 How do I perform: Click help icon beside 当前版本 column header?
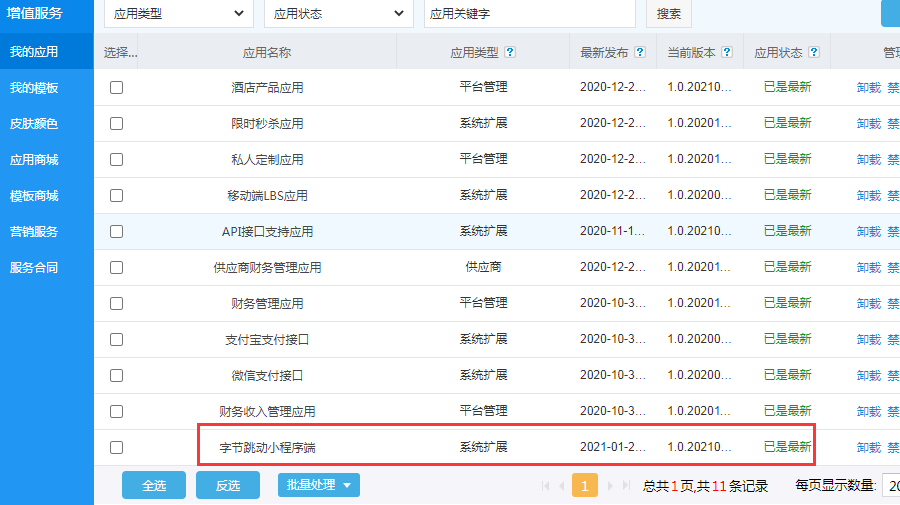click(726, 52)
